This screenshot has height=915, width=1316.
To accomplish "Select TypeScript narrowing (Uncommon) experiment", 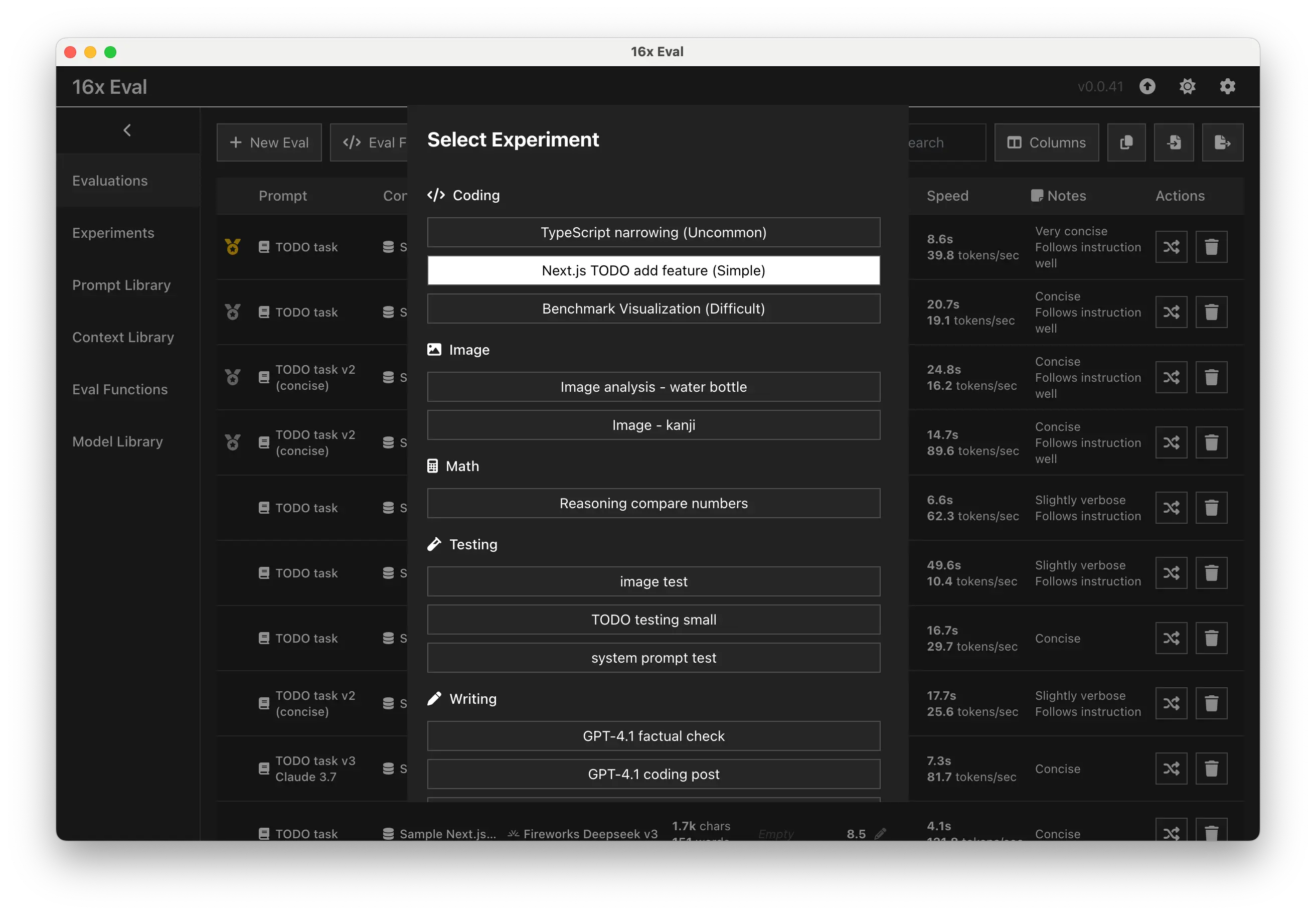I will click(x=653, y=232).
